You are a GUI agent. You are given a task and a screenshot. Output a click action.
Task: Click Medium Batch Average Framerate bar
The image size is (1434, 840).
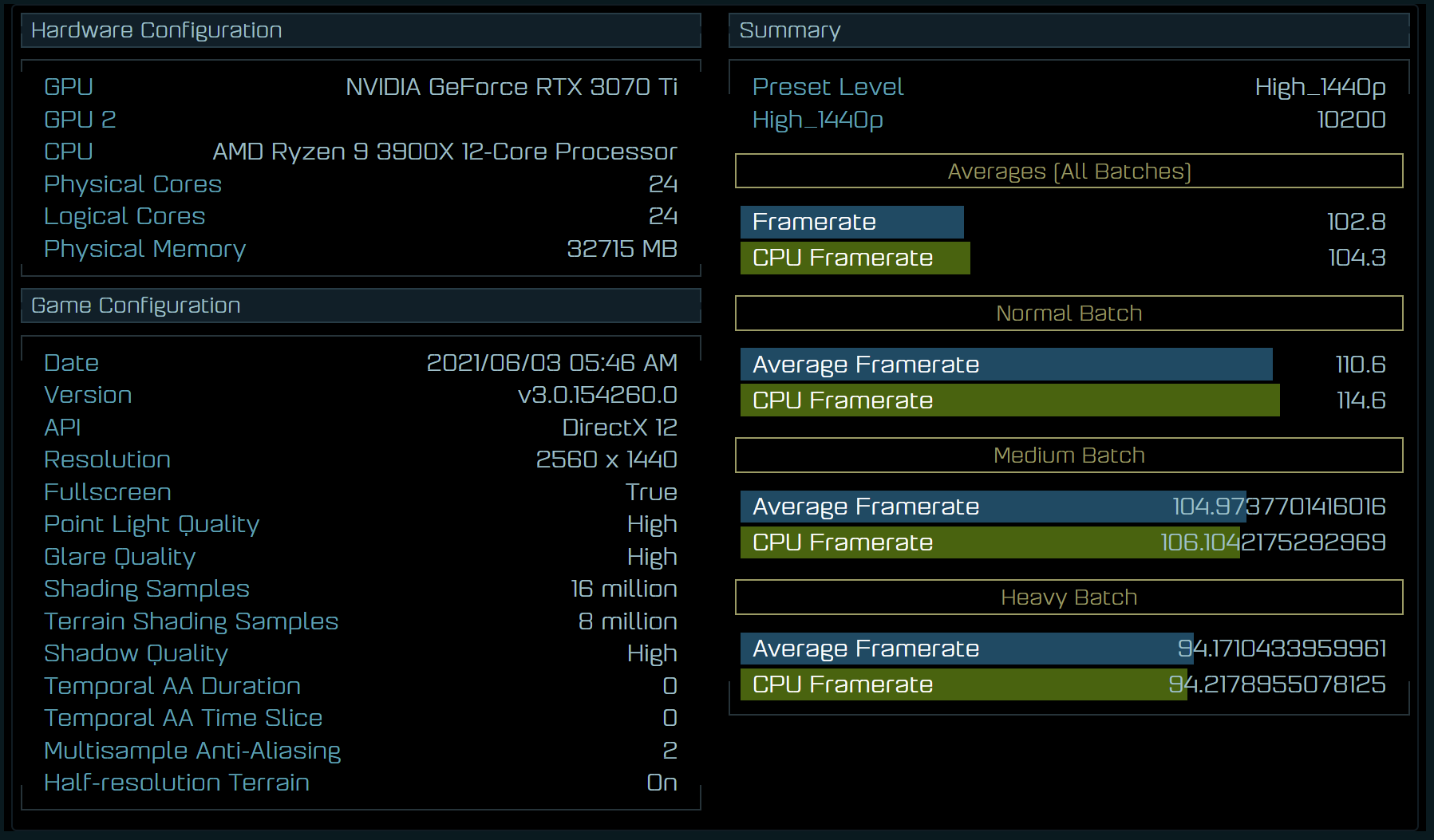point(994,507)
